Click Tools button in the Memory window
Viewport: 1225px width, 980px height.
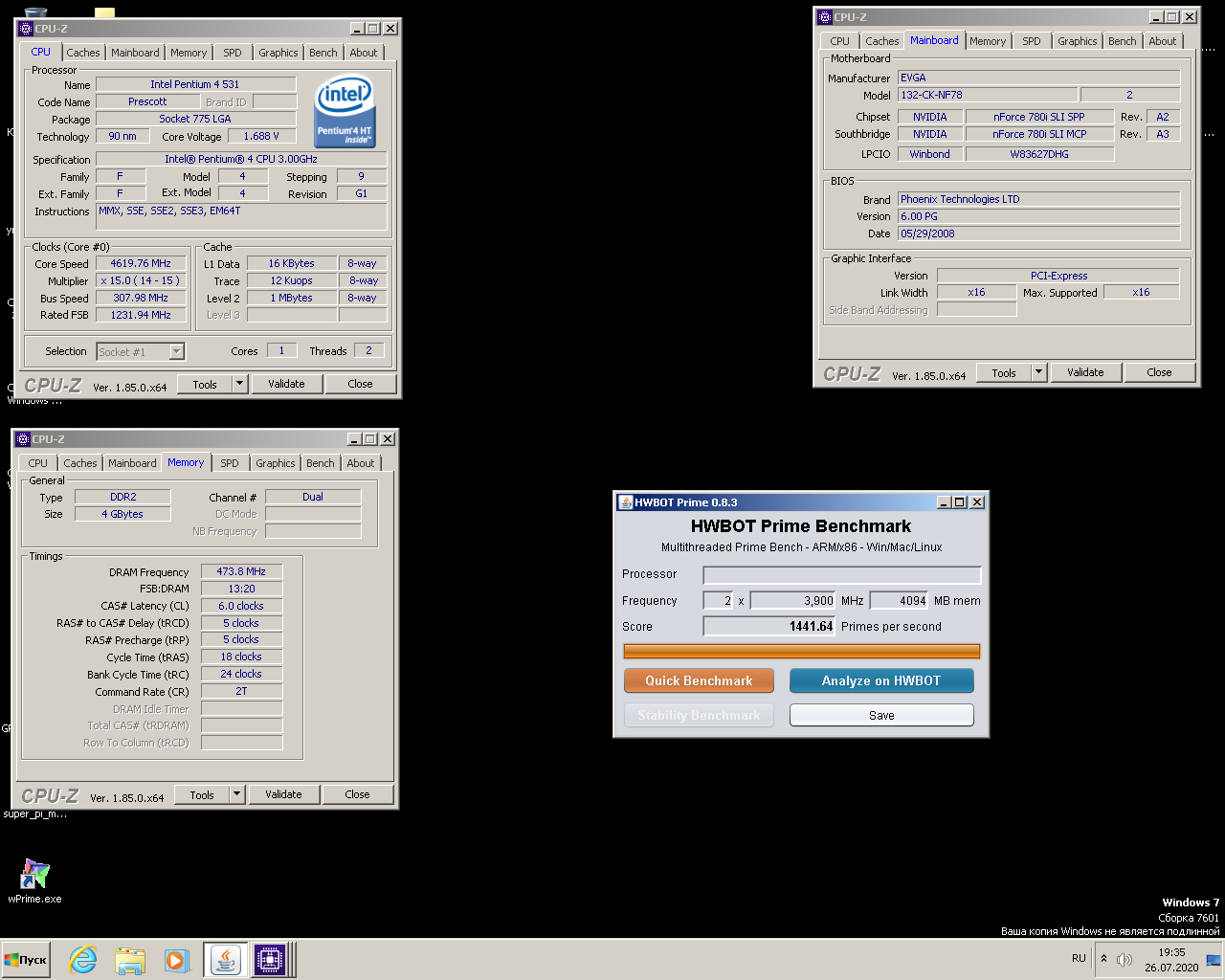click(202, 794)
